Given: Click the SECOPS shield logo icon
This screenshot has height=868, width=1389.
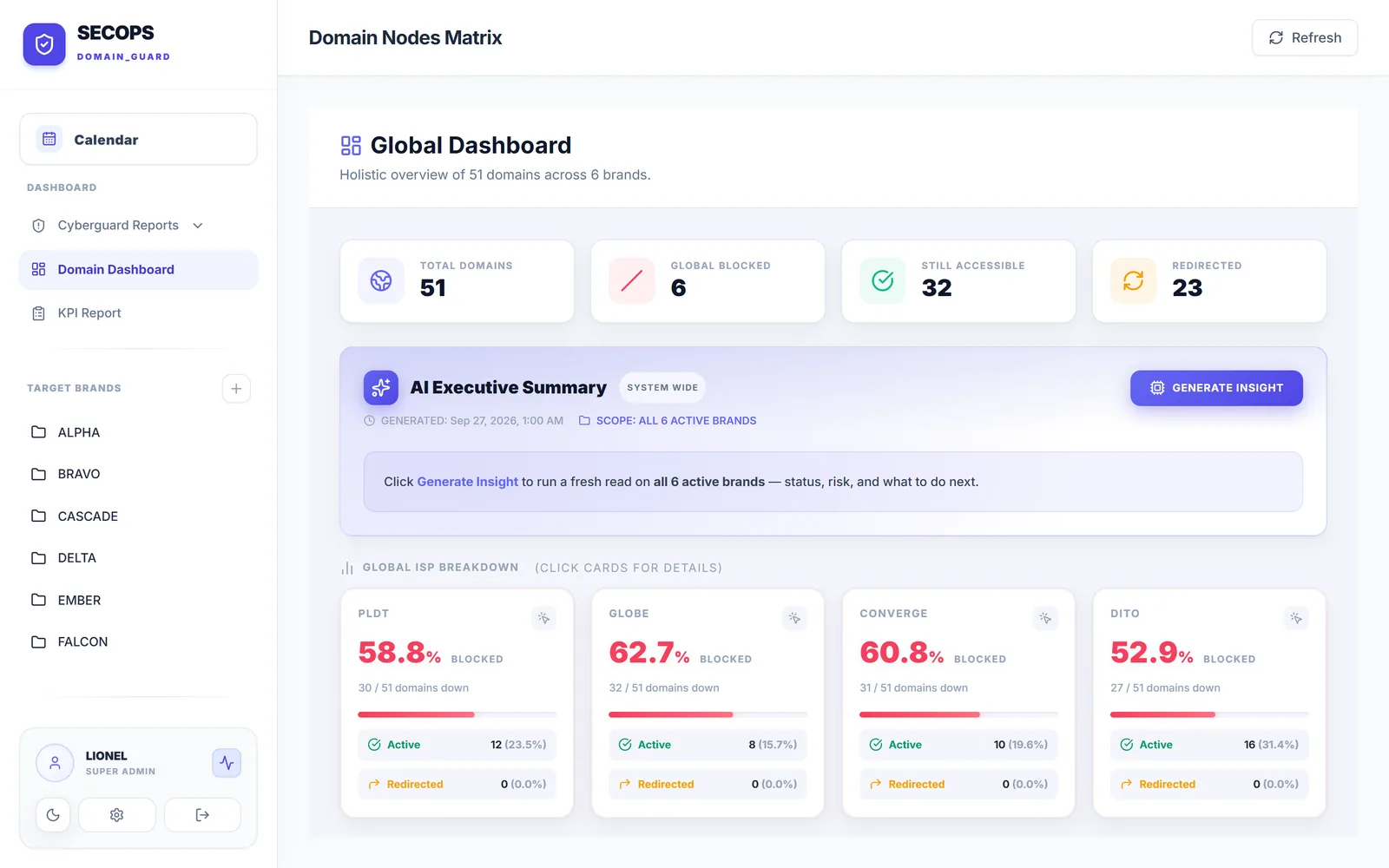Looking at the screenshot, I should [44, 44].
